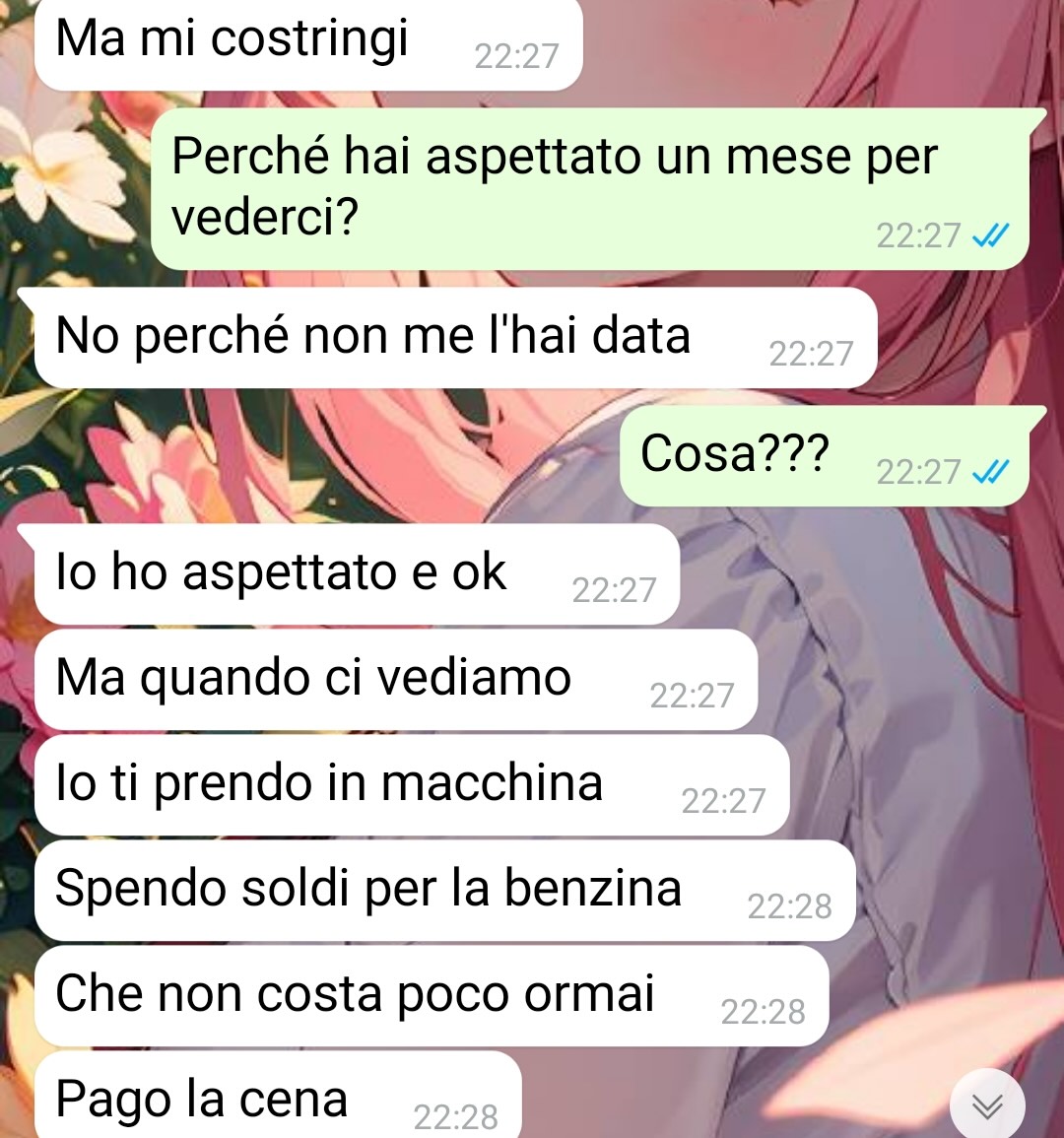Tap the 'Che non costa poco ormai' message
Viewport: 1064px width, 1138px height.
(432, 996)
